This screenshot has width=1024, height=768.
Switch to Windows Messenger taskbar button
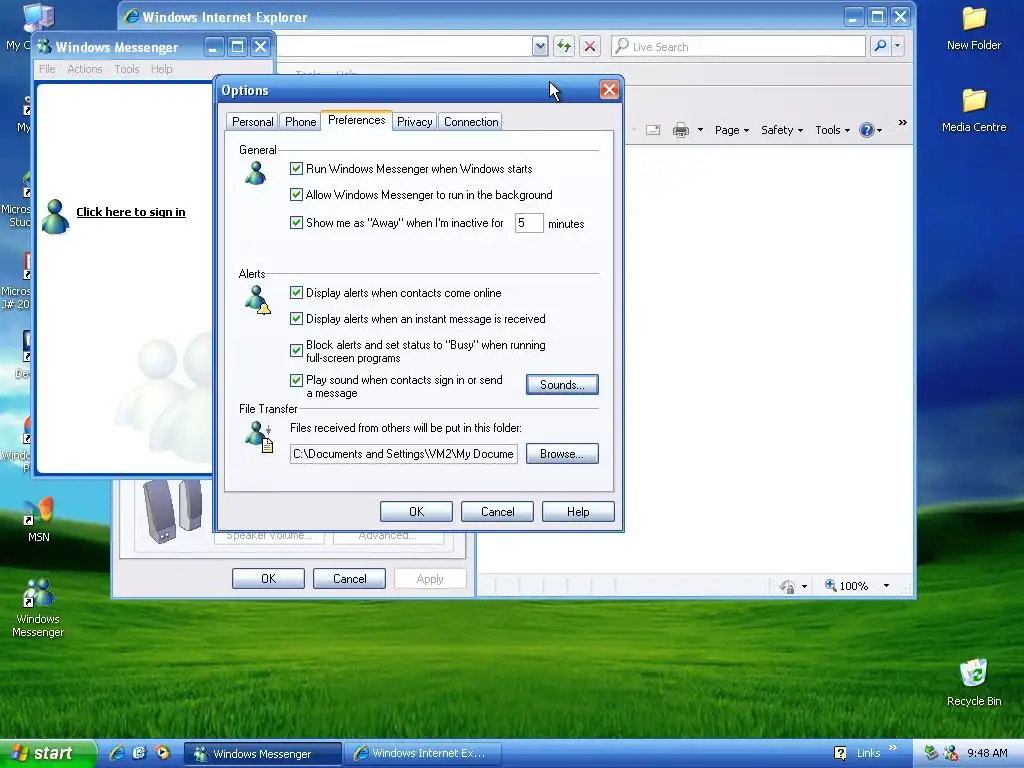263,754
